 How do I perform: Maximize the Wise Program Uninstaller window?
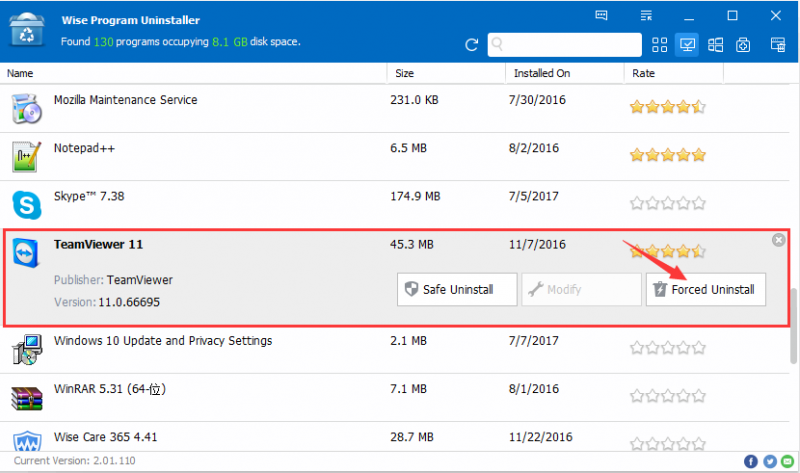(732, 16)
